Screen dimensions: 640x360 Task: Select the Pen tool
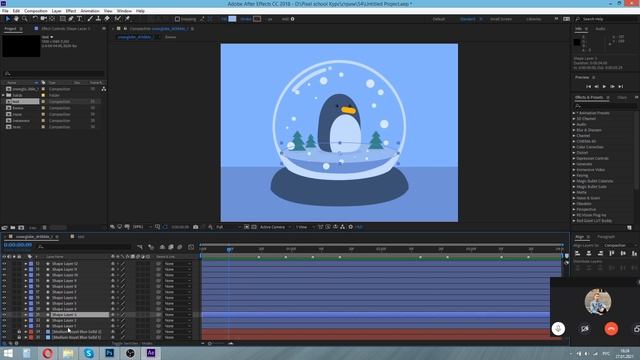71,19
